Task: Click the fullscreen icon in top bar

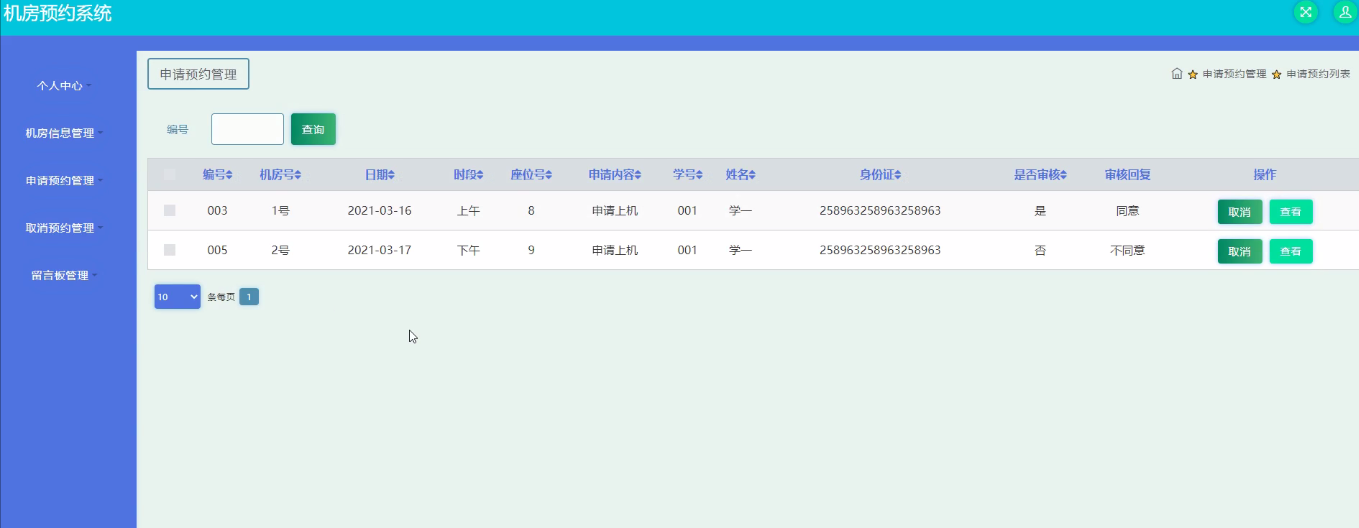Action: pyautogui.click(x=1306, y=12)
